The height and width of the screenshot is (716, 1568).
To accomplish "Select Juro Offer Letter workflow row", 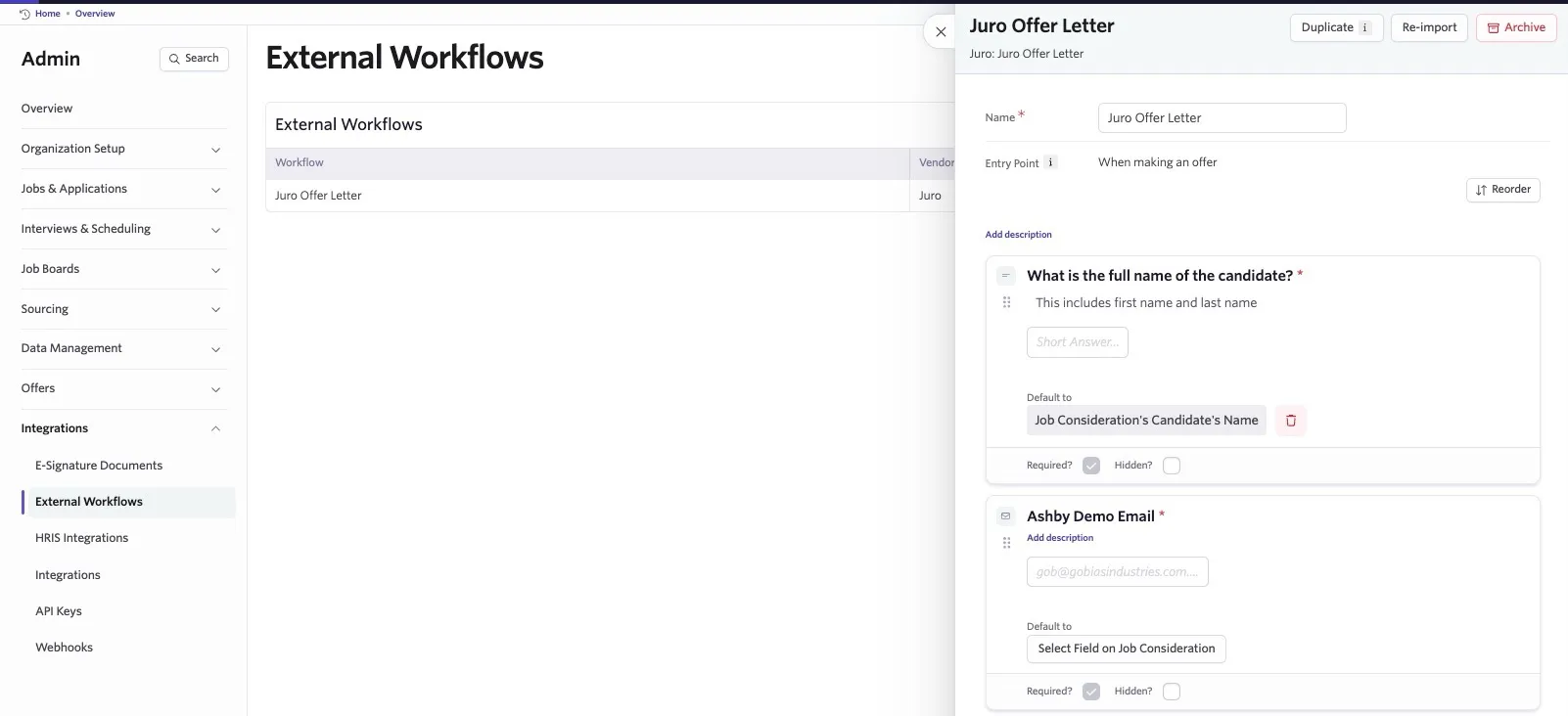I will point(610,196).
